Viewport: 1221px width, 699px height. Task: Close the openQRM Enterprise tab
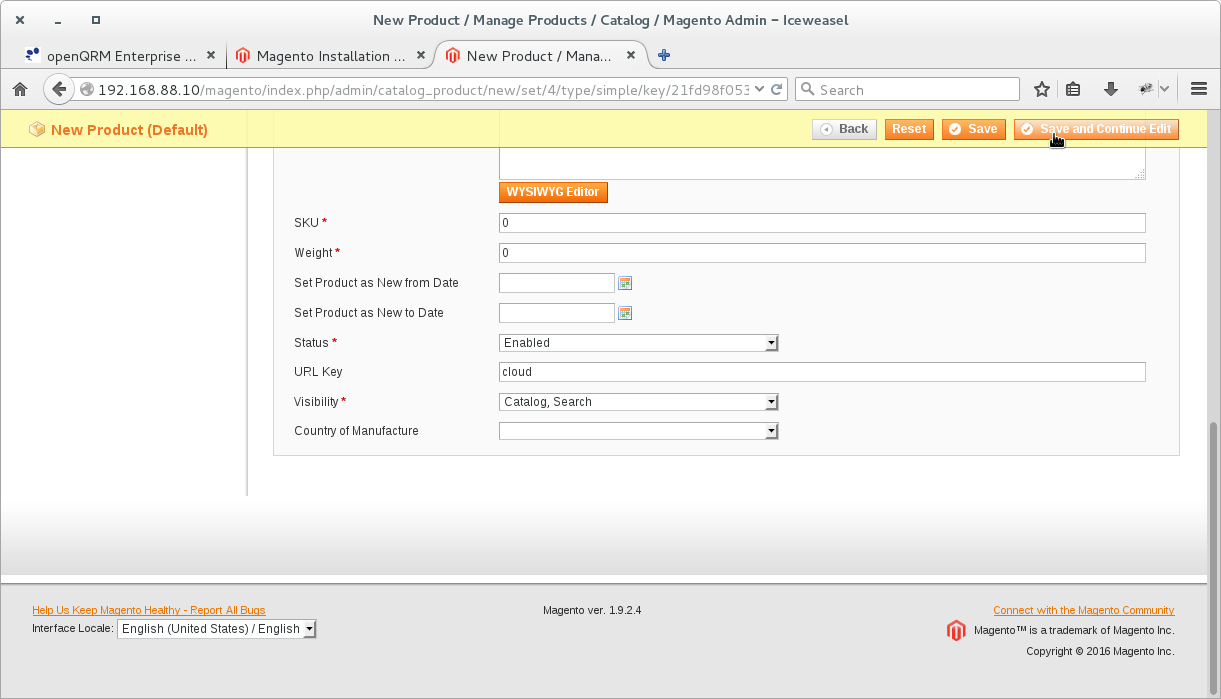coord(211,56)
